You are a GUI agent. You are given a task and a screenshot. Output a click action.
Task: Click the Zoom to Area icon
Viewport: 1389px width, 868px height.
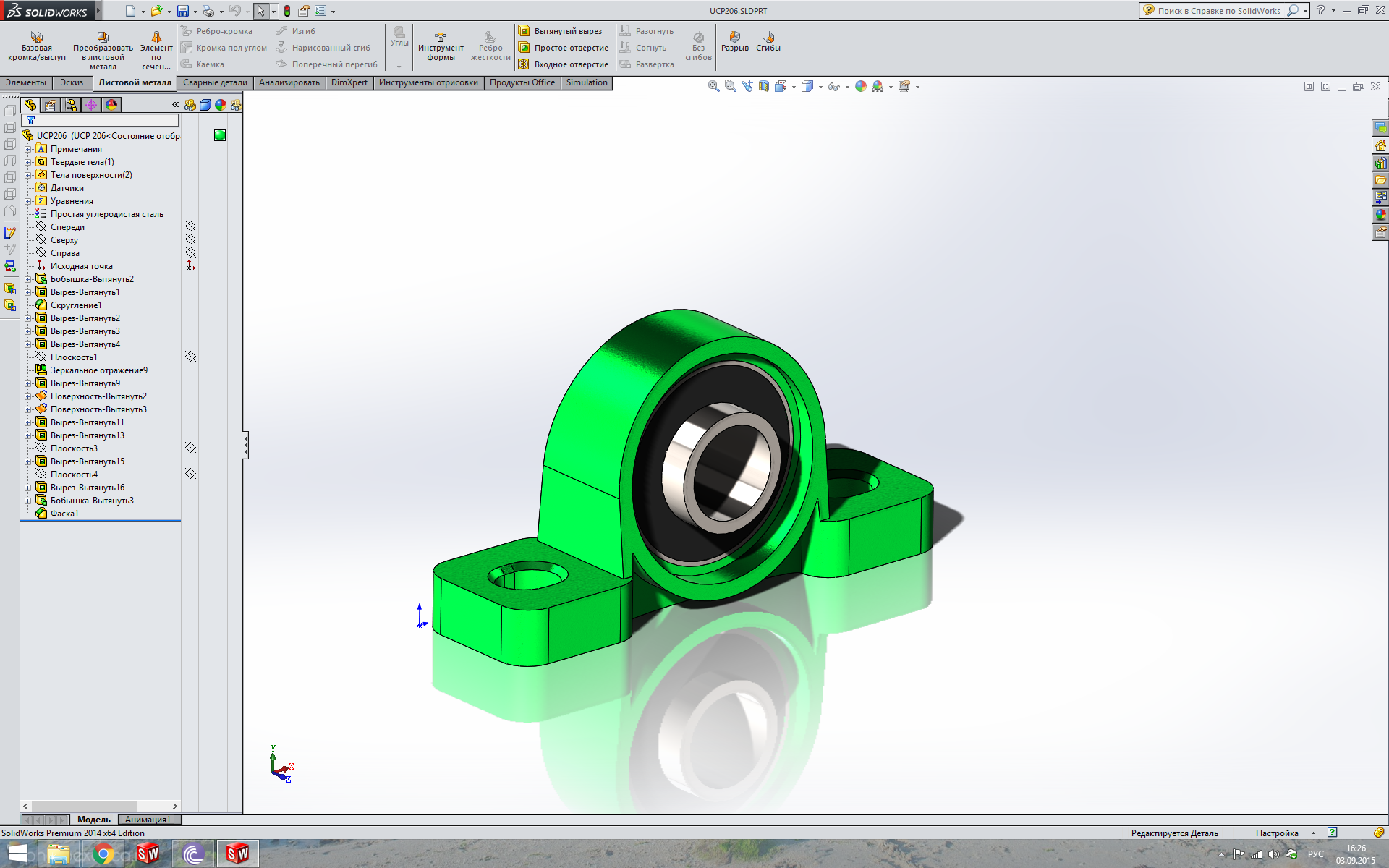click(x=730, y=86)
